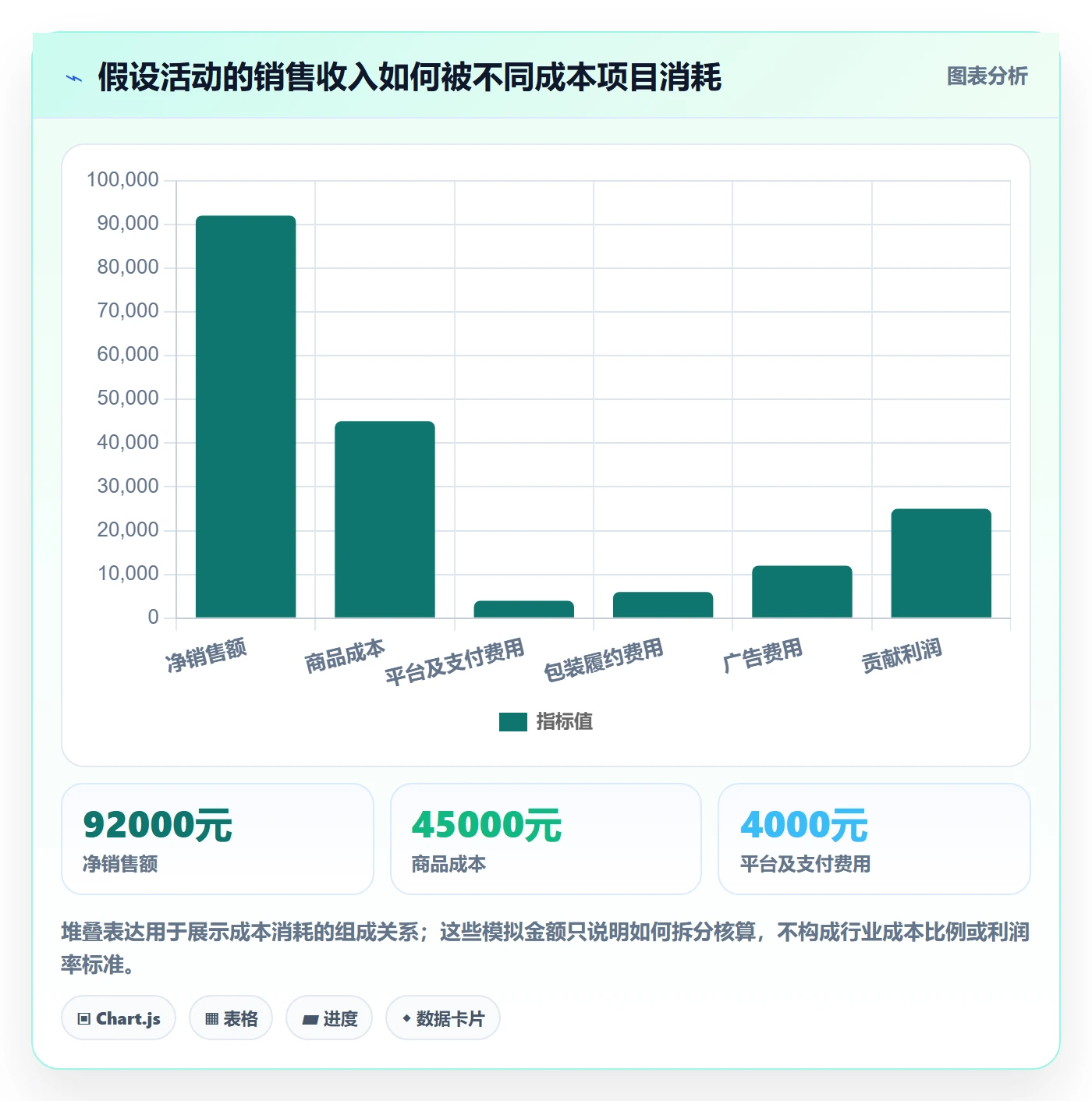Click the x-axis label 广告费用

tap(763, 656)
